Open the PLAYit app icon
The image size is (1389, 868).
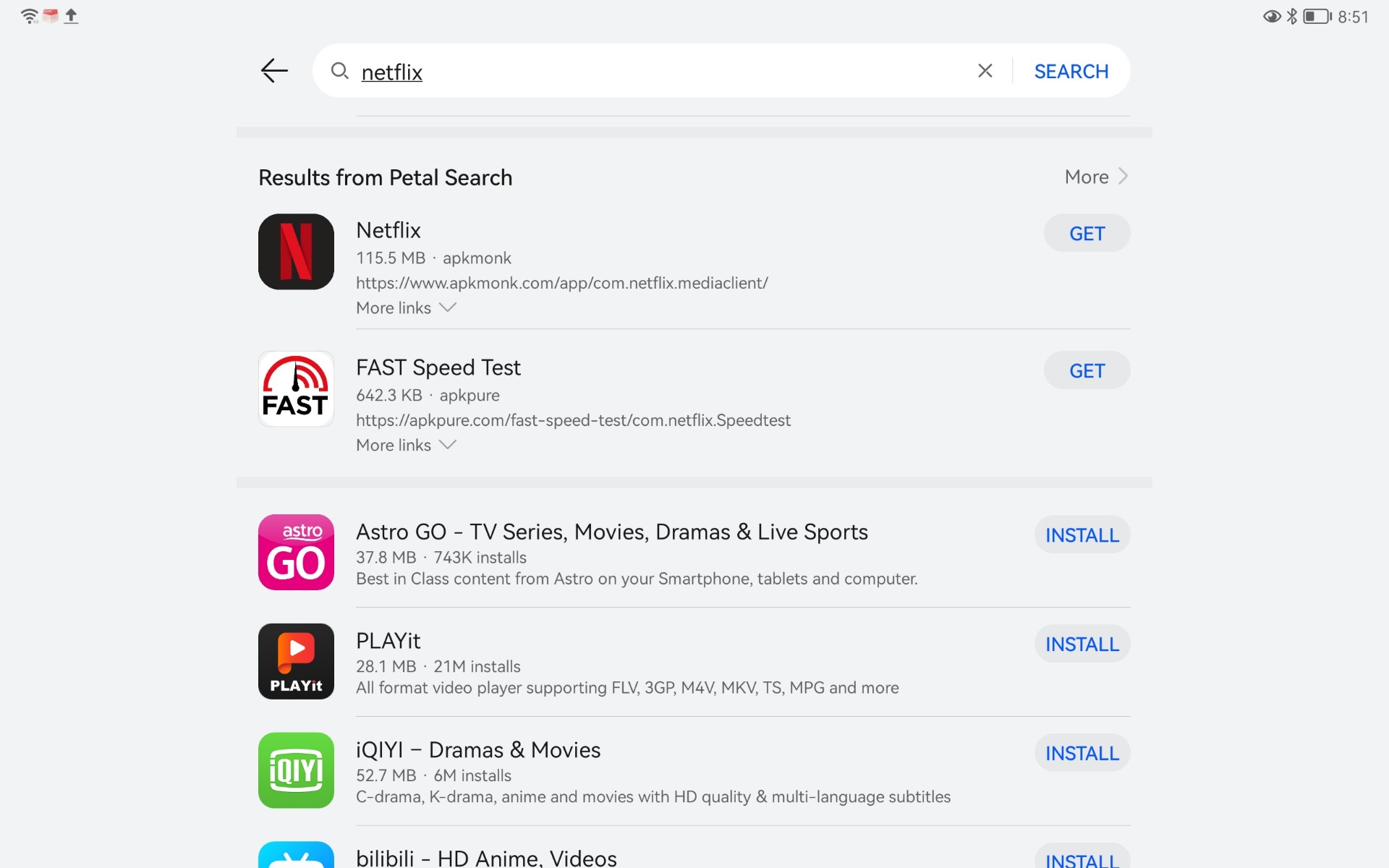point(296,661)
